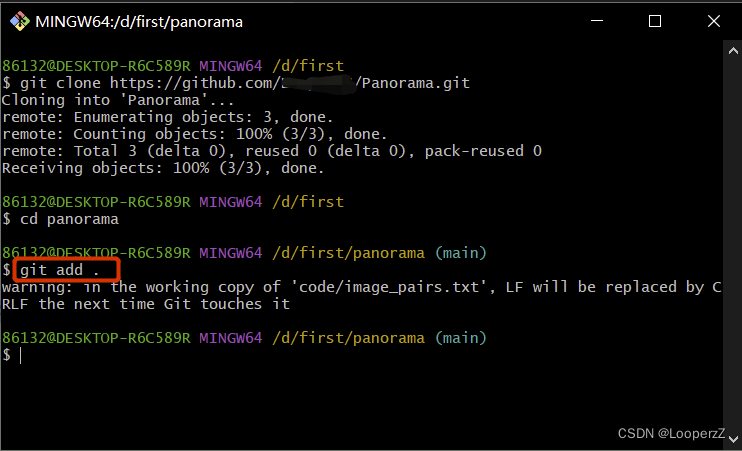
Task: Maximize the MINGW64 terminal window
Action: [x=655, y=21]
